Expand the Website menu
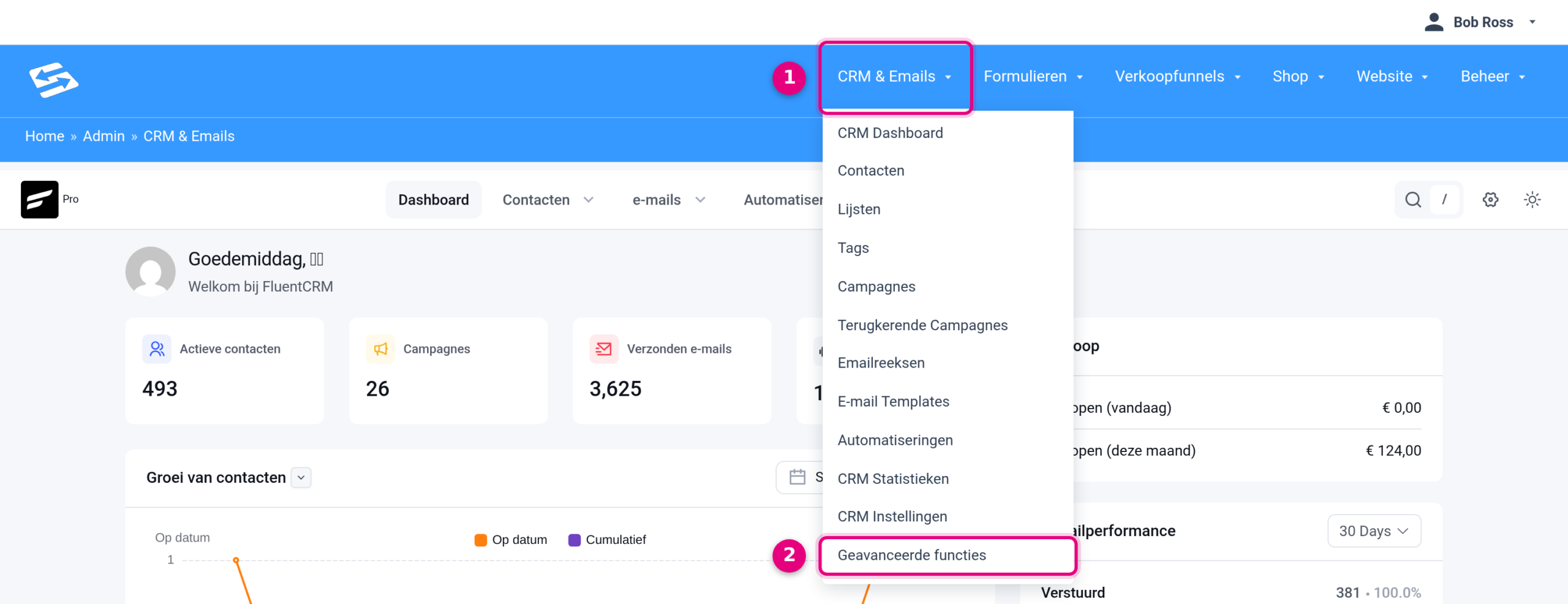The image size is (1568, 604). [x=1392, y=77]
